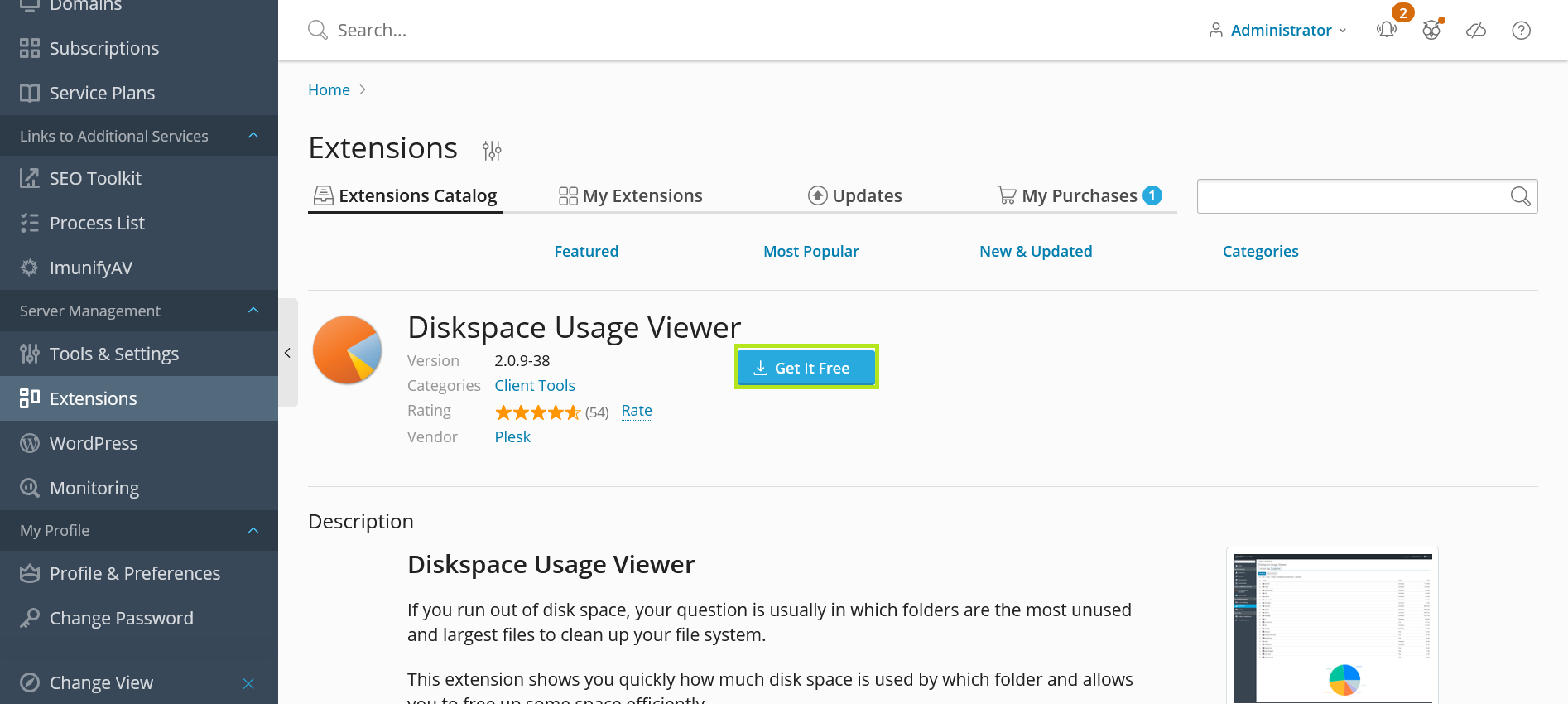
Task: Collapse the sidebar with arrow handle
Action: (287, 353)
